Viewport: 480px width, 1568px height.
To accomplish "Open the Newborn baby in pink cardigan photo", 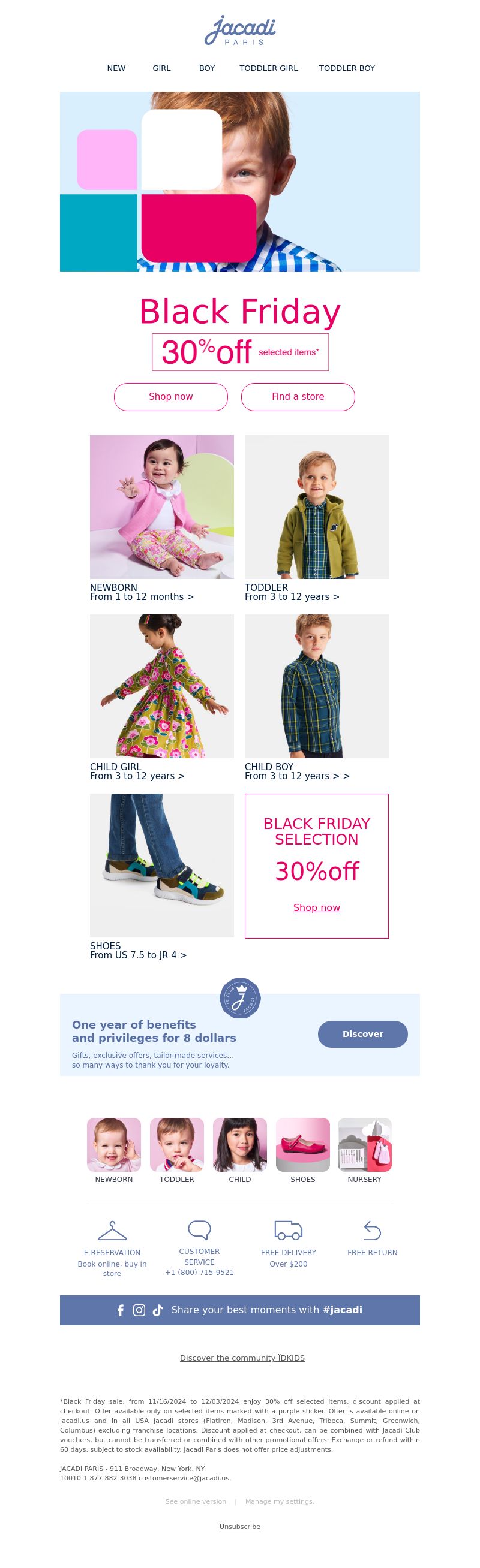I will coord(162,507).
